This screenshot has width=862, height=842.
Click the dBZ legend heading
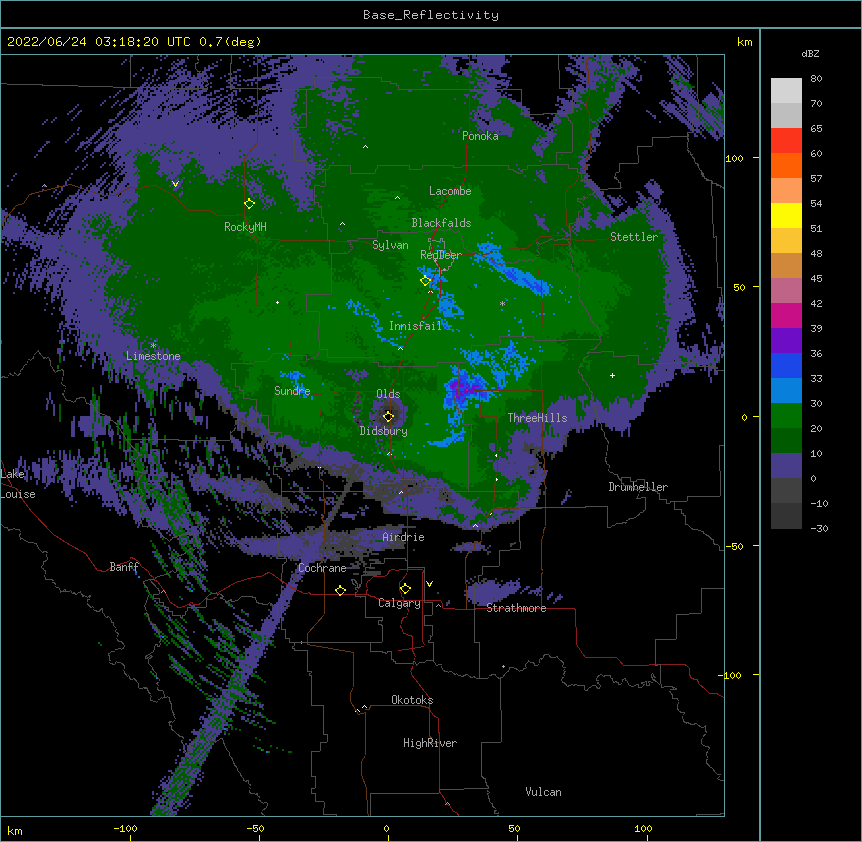point(810,53)
